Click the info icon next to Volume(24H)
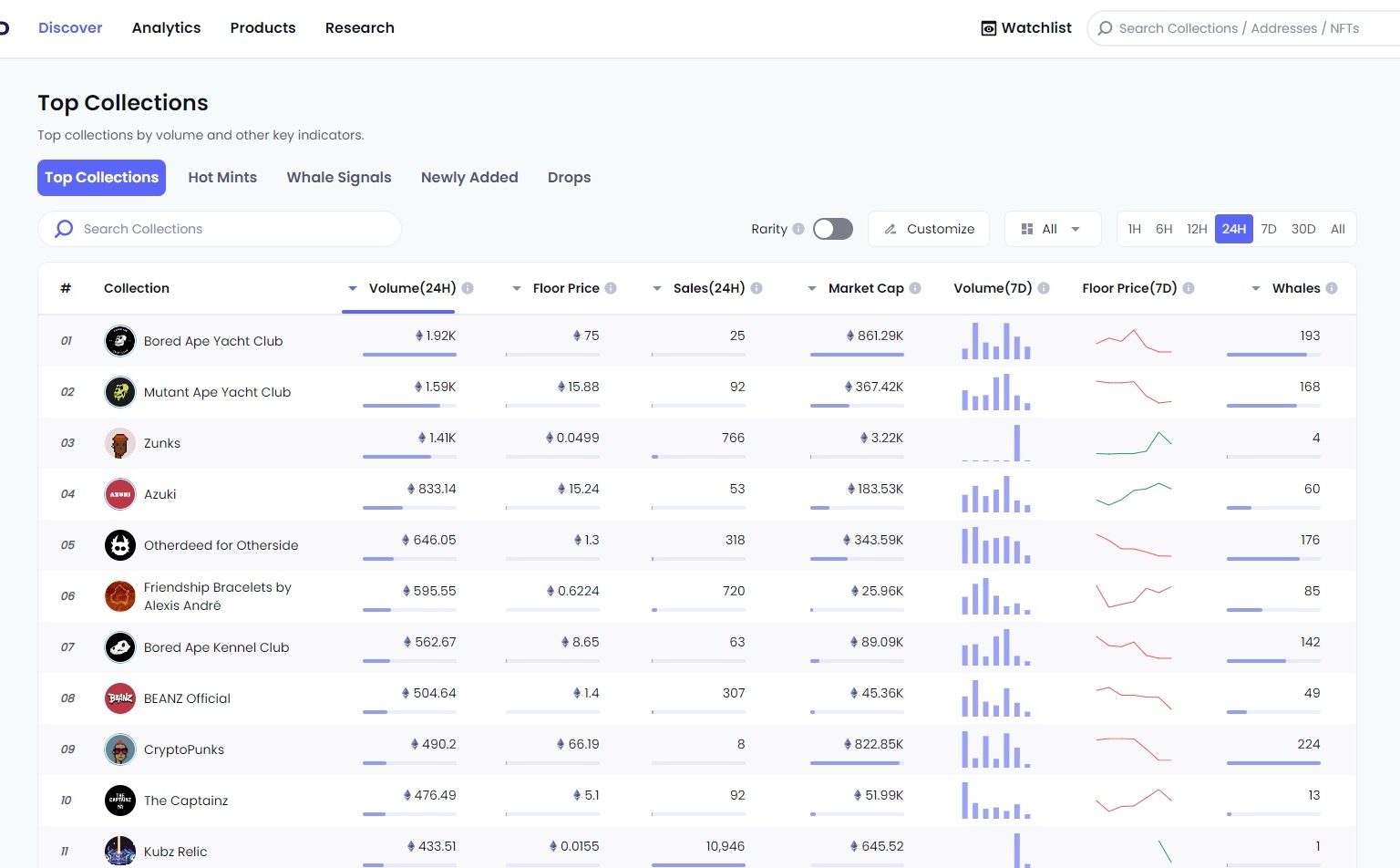Viewport: 1400px width, 868px height. [x=468, y=288]
